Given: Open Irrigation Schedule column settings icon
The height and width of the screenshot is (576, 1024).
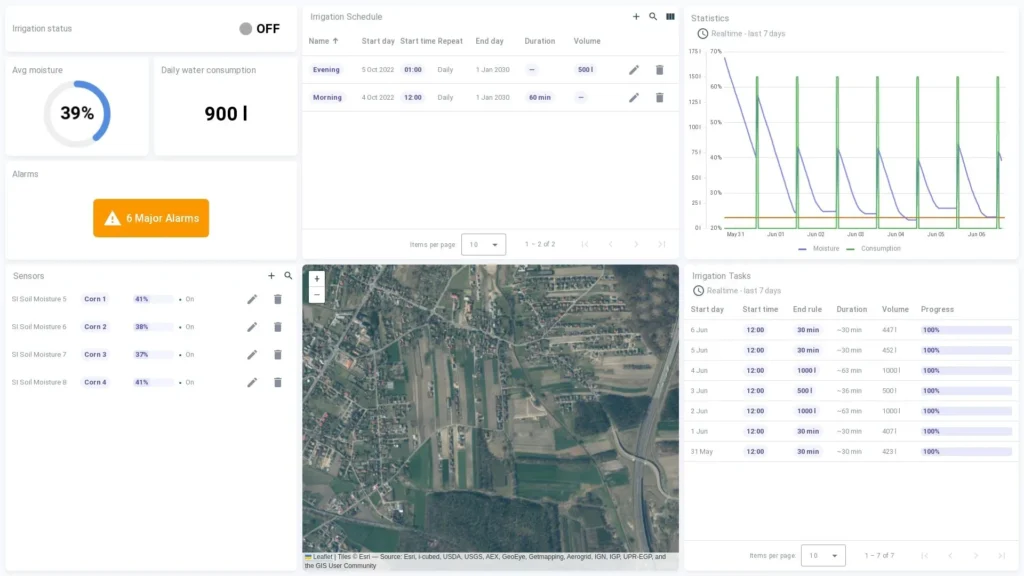Looking at the screenshot, I should (x=670, y=17).
